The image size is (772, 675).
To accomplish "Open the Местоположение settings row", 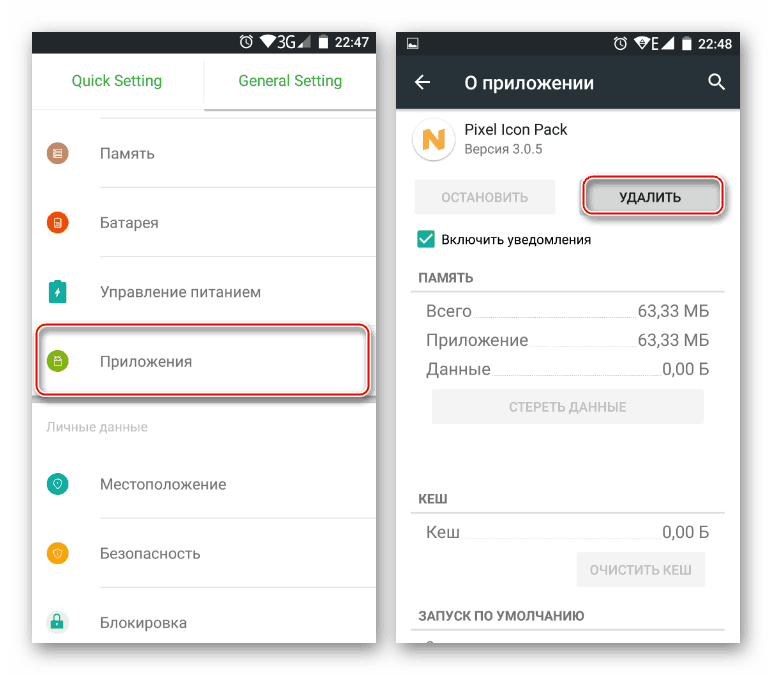I will 204,484.
